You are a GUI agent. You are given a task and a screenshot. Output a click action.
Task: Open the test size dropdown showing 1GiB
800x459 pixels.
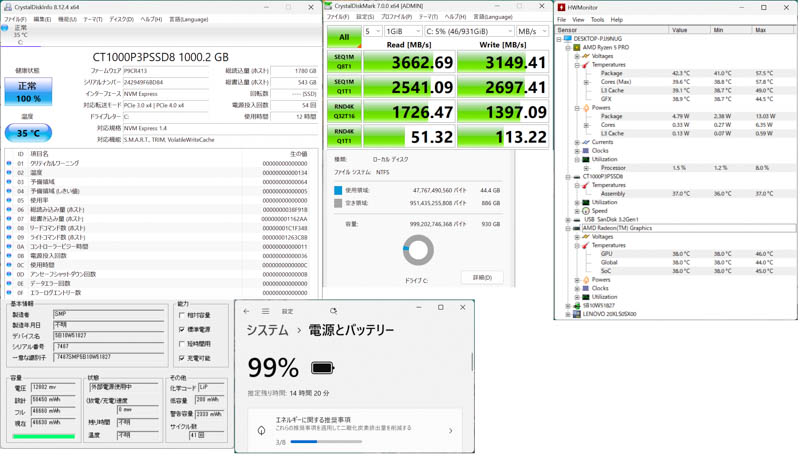[x=403, y=31]
